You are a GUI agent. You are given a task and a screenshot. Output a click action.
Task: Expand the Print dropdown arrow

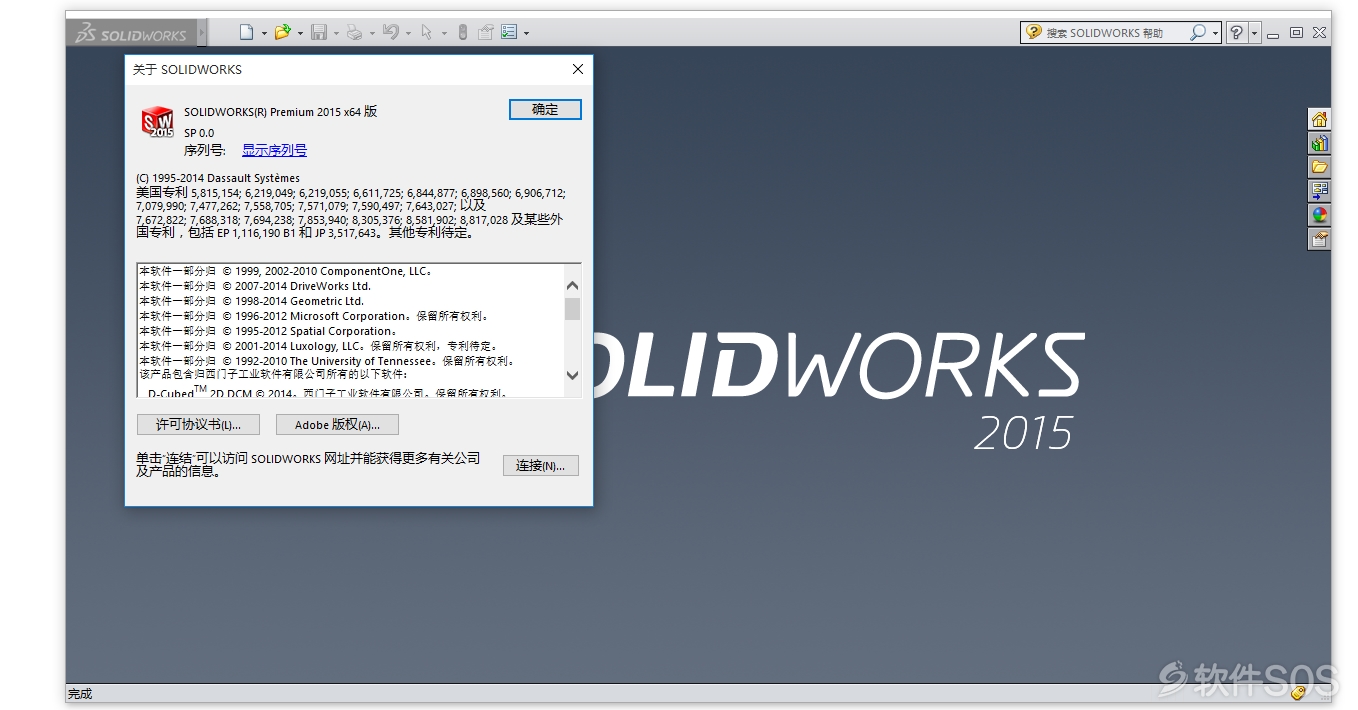tap(372, 33)
